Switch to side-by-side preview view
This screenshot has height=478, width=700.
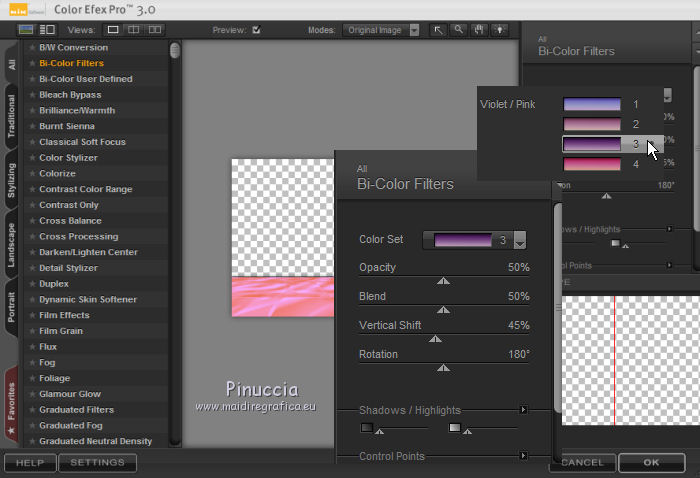[x=156, y=30]
